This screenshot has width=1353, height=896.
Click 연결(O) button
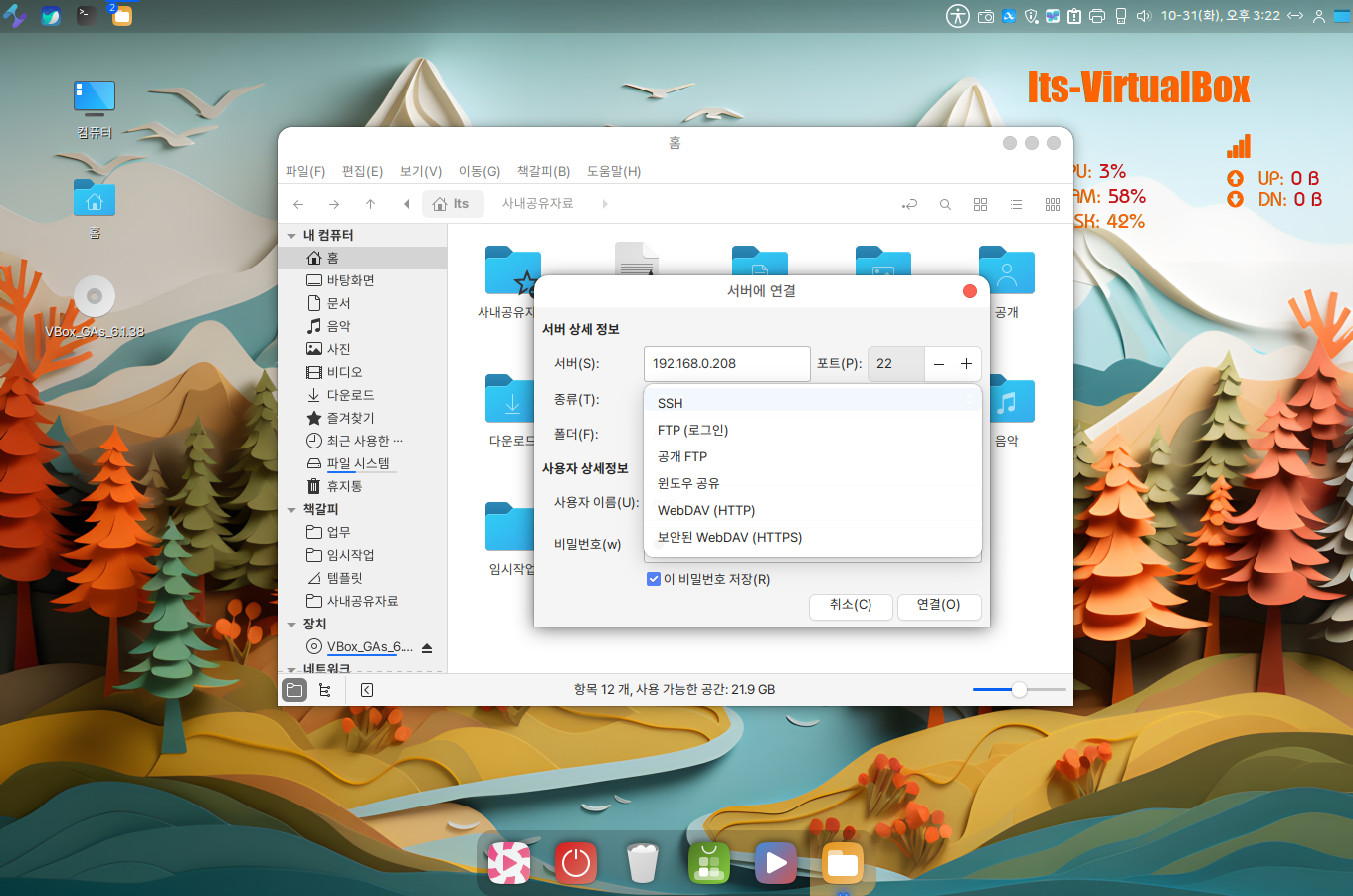[939, 605]
